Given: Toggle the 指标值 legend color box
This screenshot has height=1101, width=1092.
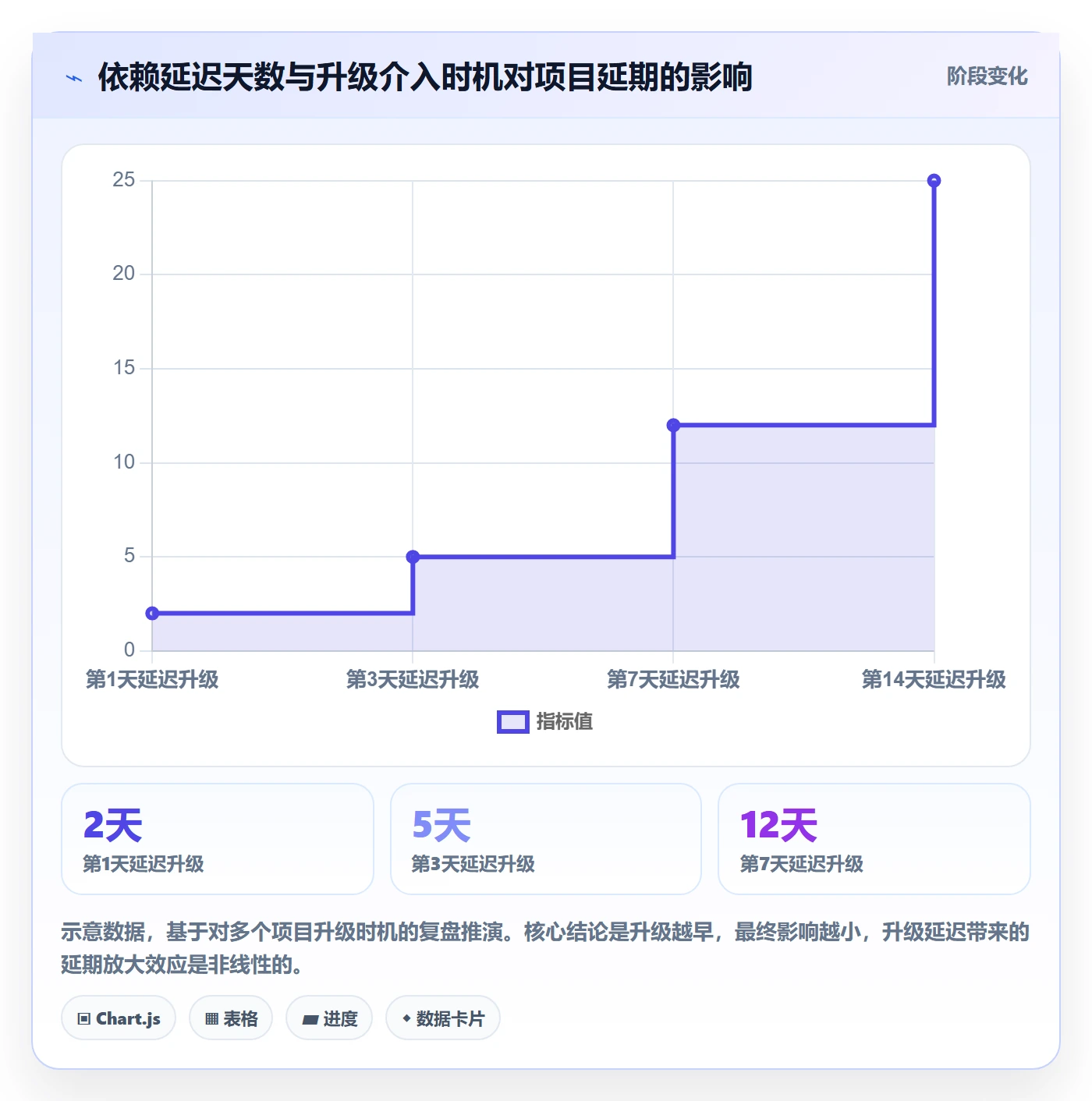Looking at the screenshot, I should coord(513,722).
